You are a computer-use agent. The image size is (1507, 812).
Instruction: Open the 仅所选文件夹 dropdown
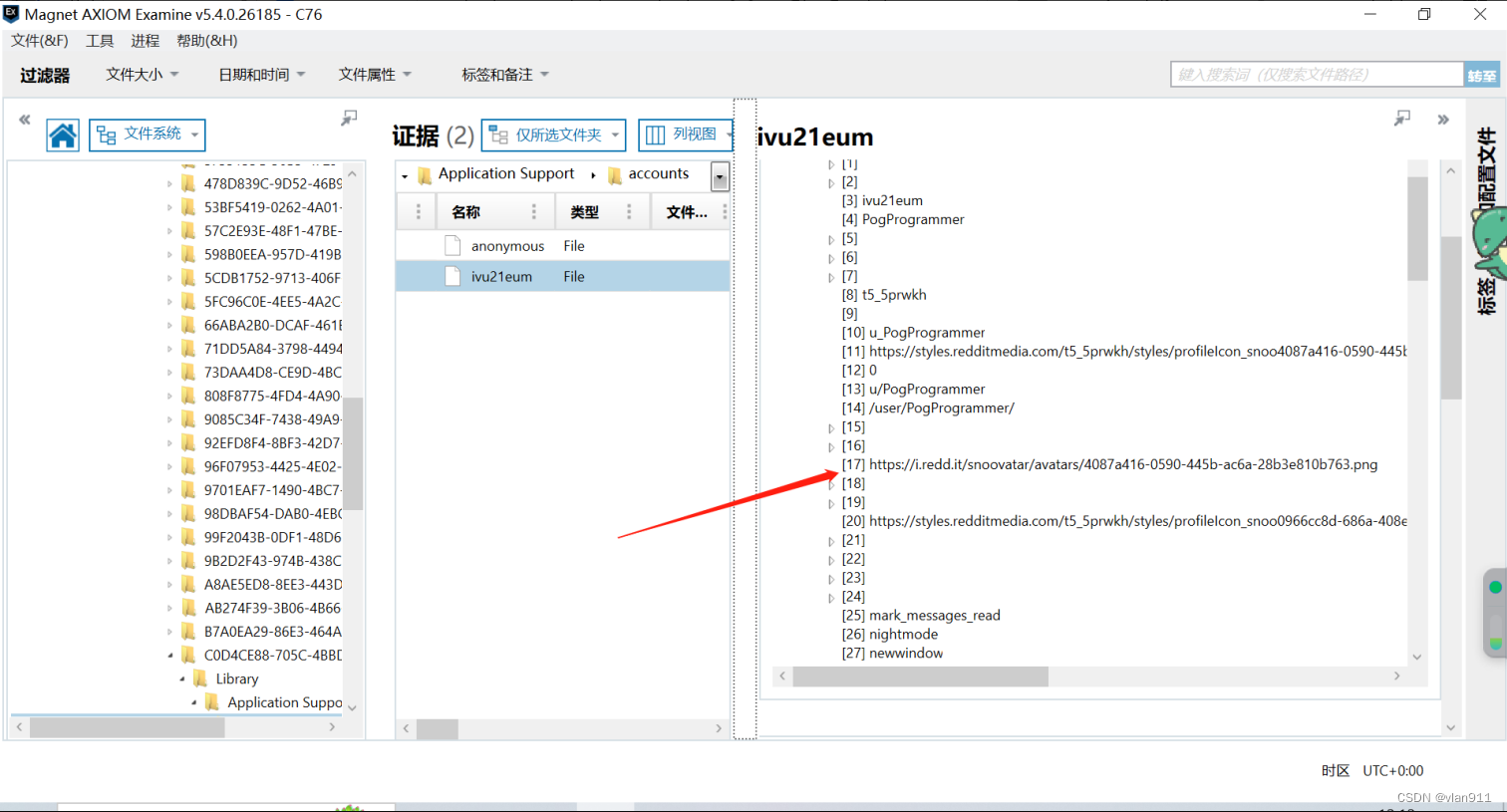click(x=553, y=135)
